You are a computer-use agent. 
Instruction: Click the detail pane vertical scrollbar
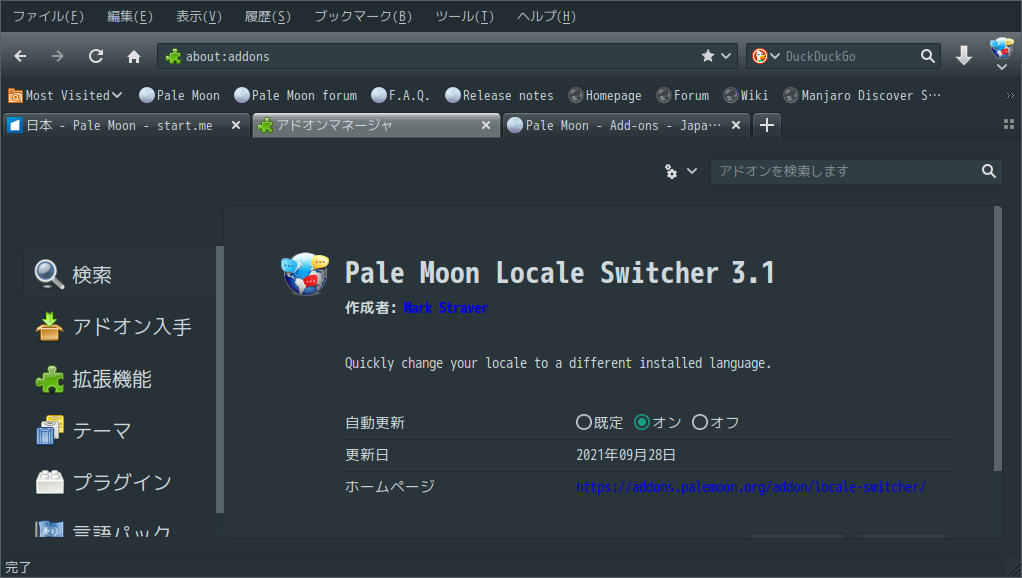coord(997,338)
